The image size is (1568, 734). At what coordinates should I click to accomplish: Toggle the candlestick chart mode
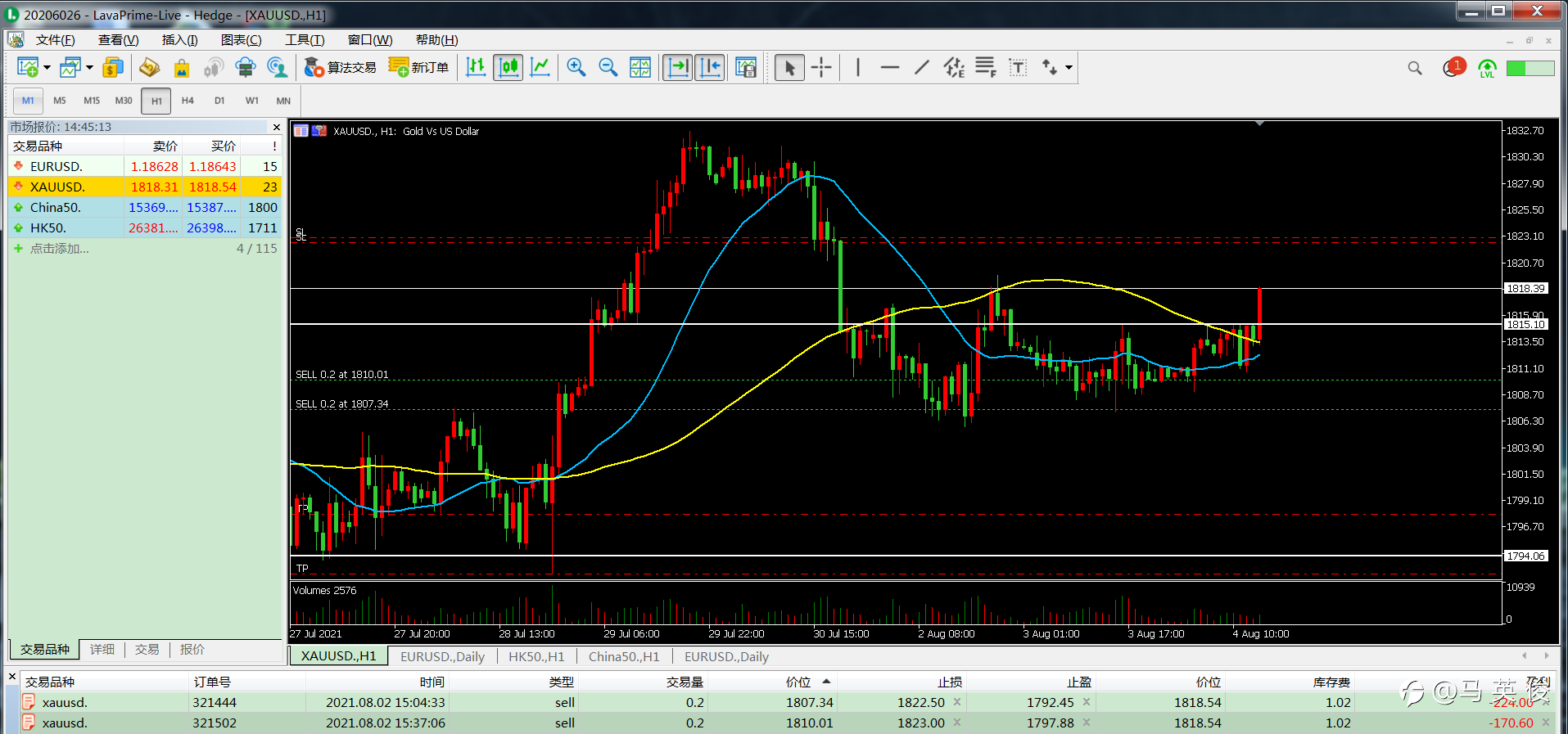click(x=508, y=68)
